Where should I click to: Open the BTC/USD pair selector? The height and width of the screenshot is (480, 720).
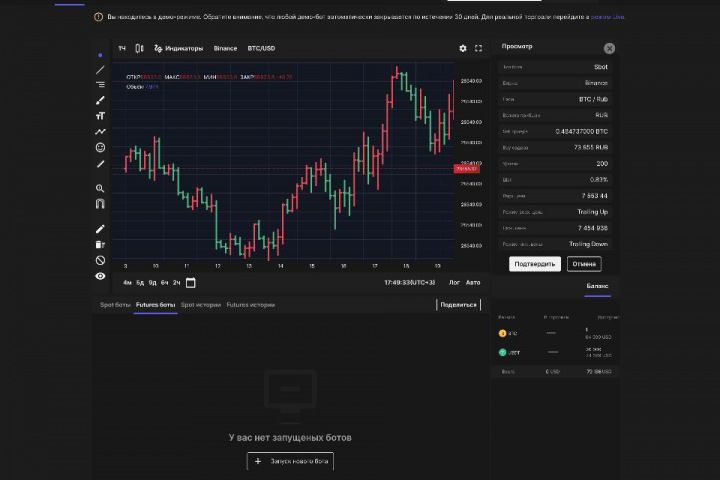261,48
